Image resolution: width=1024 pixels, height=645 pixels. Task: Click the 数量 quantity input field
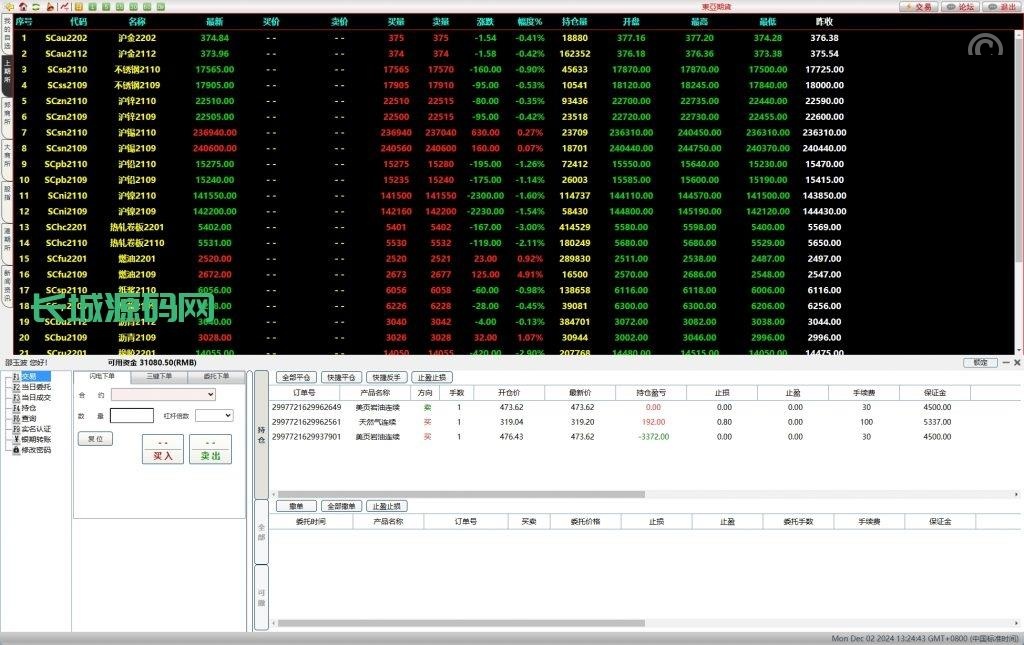132,415
